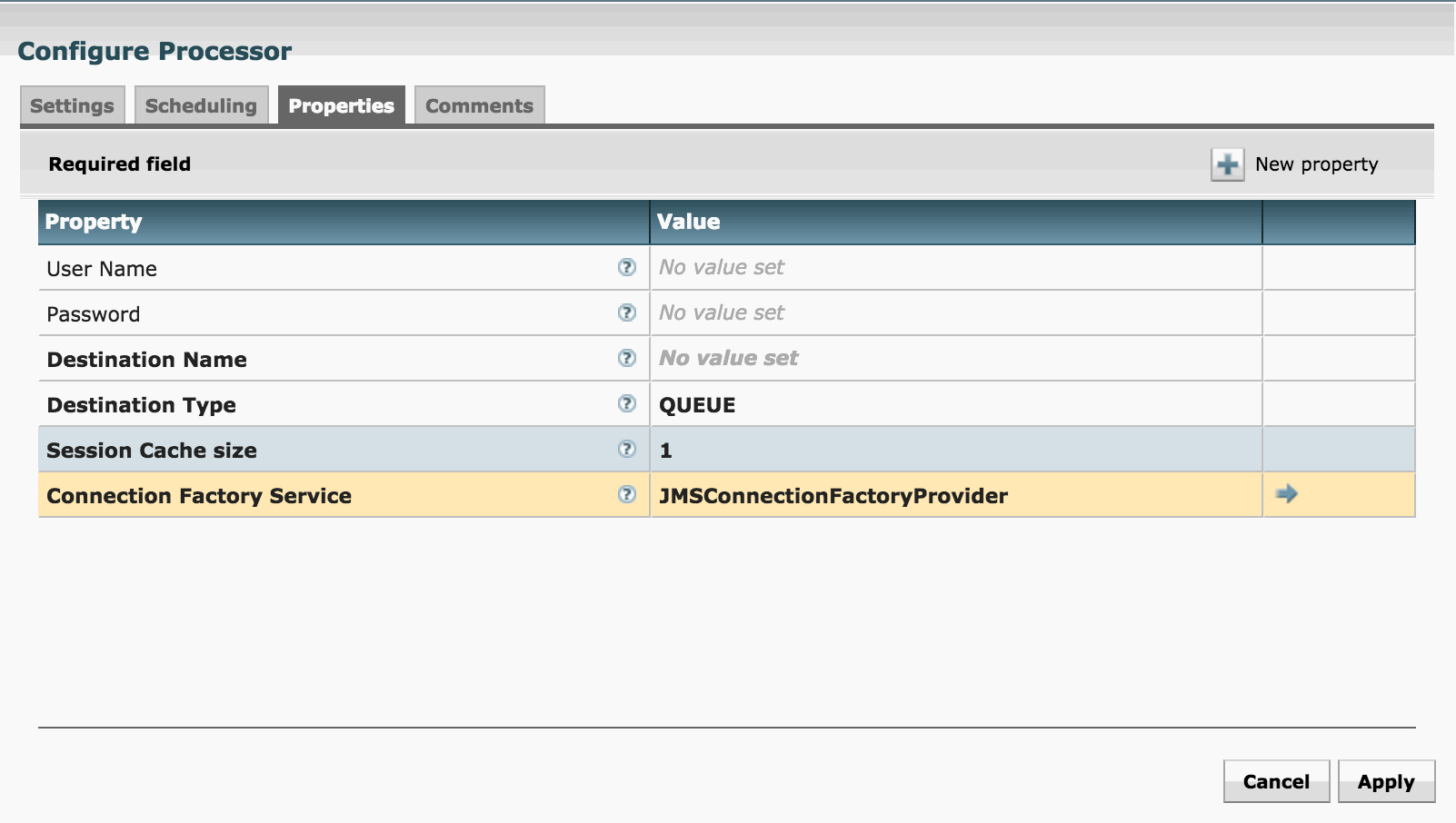Switch to the Settings tab
Image resolution: width=1456 pixels, height=823 pixels.
[x=72, y=105]
